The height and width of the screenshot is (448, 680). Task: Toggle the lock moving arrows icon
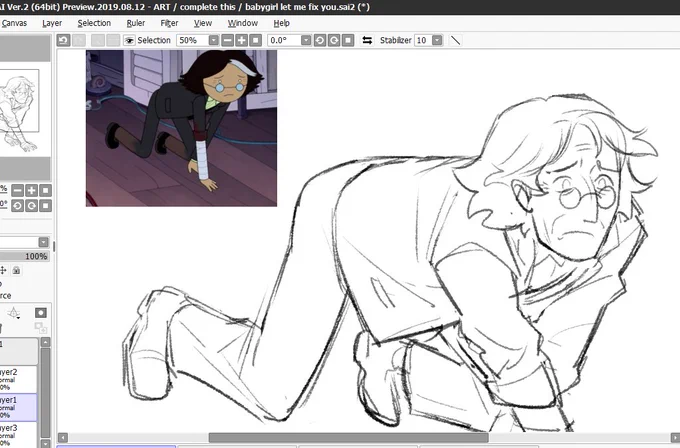(x=3, y=271)
